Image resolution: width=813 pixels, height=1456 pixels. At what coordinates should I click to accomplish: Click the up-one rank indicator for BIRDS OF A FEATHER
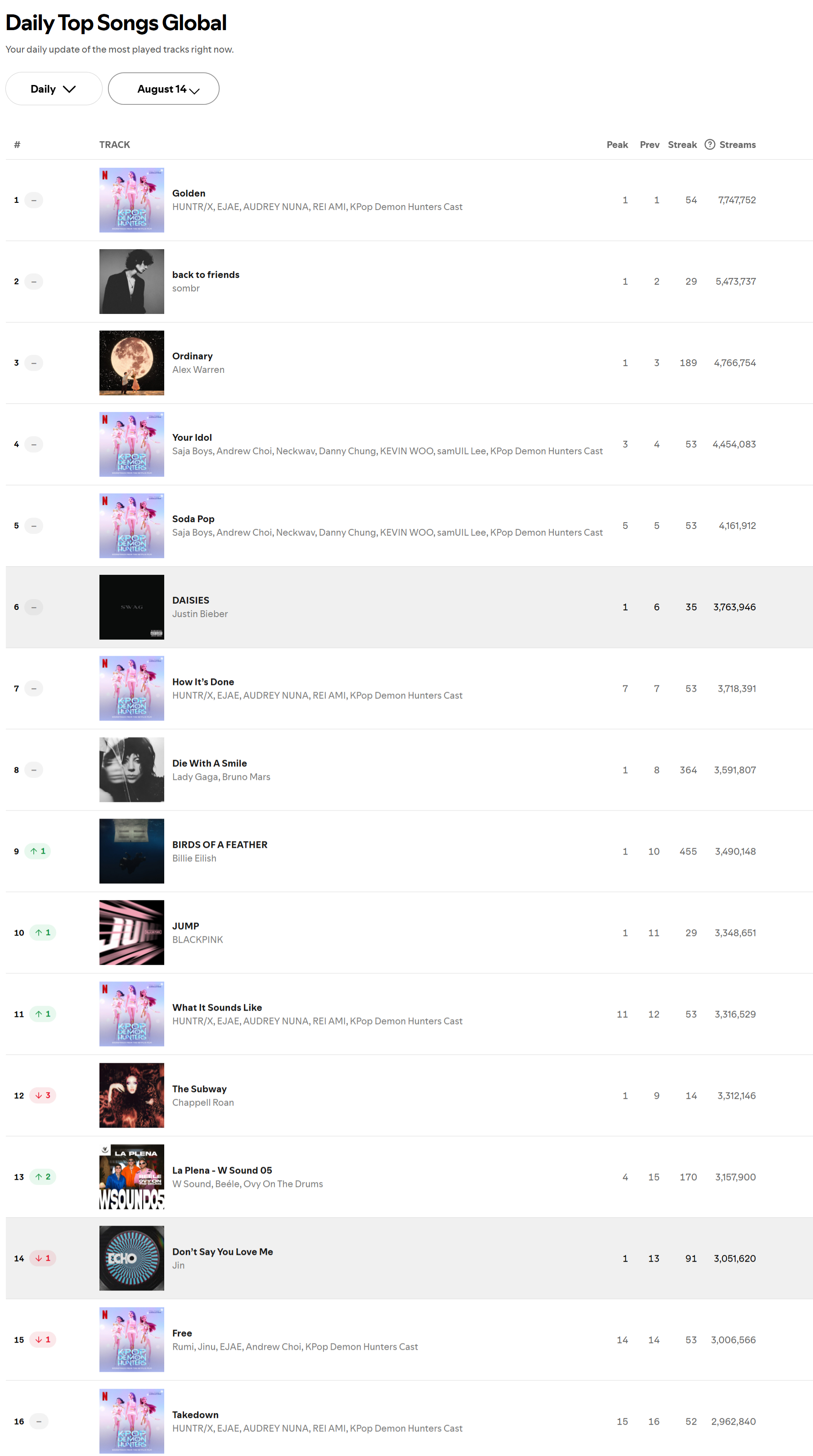tap(38, 851)
